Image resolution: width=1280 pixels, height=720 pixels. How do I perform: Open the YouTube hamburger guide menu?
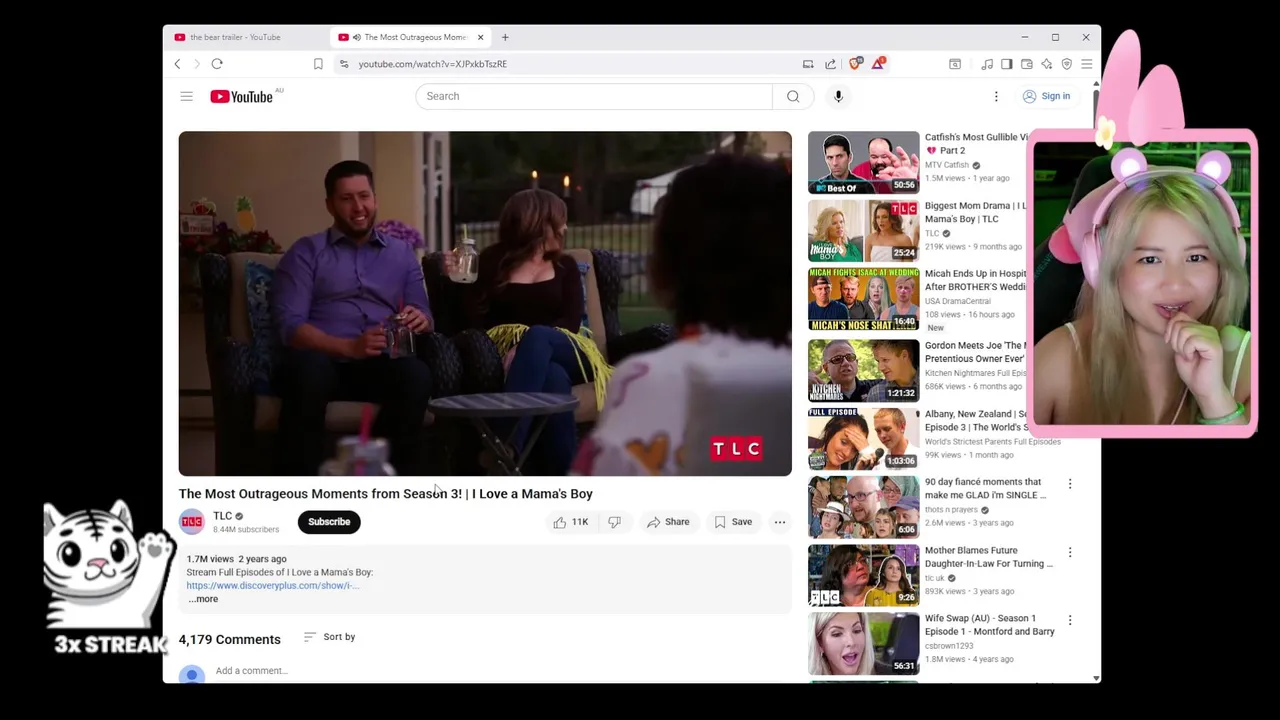coord(186,96)
